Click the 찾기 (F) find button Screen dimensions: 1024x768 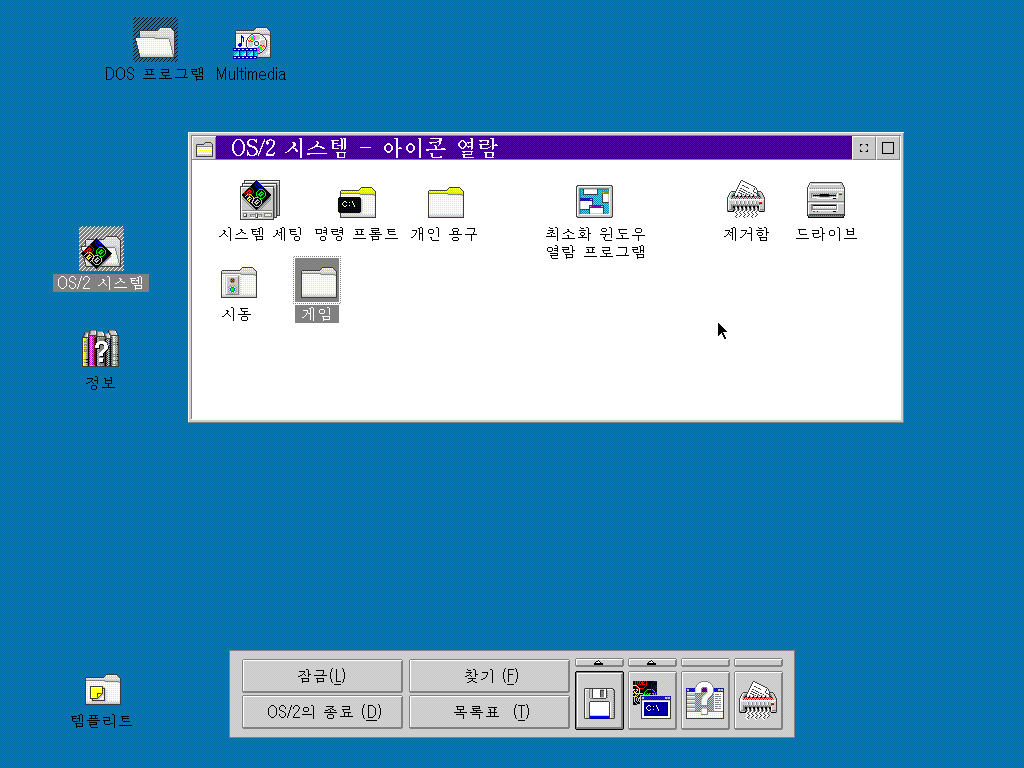(489, 675)
